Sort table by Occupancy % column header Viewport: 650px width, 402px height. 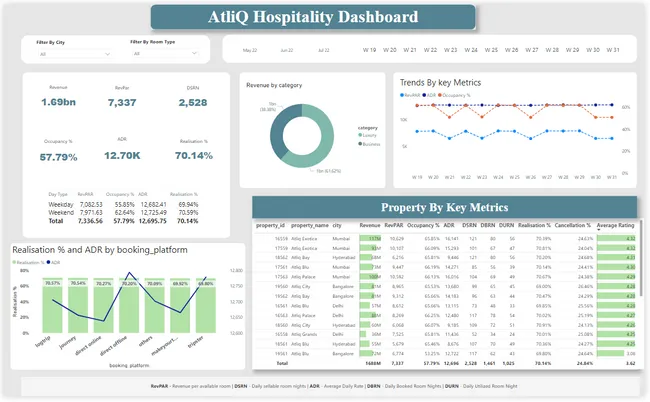tap(423, 225)
